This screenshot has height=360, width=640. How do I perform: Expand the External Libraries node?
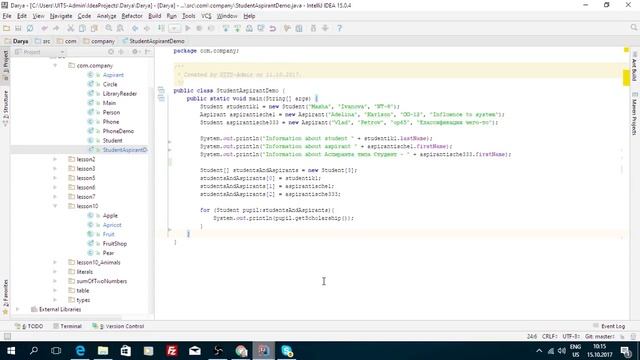point(18,309)
